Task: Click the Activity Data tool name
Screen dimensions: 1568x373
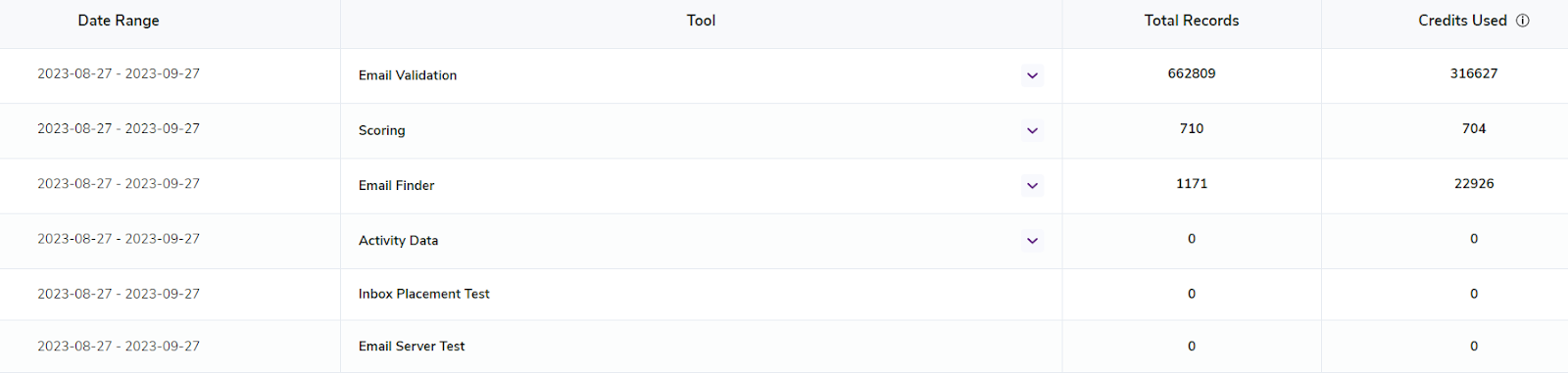Action: 398,240
